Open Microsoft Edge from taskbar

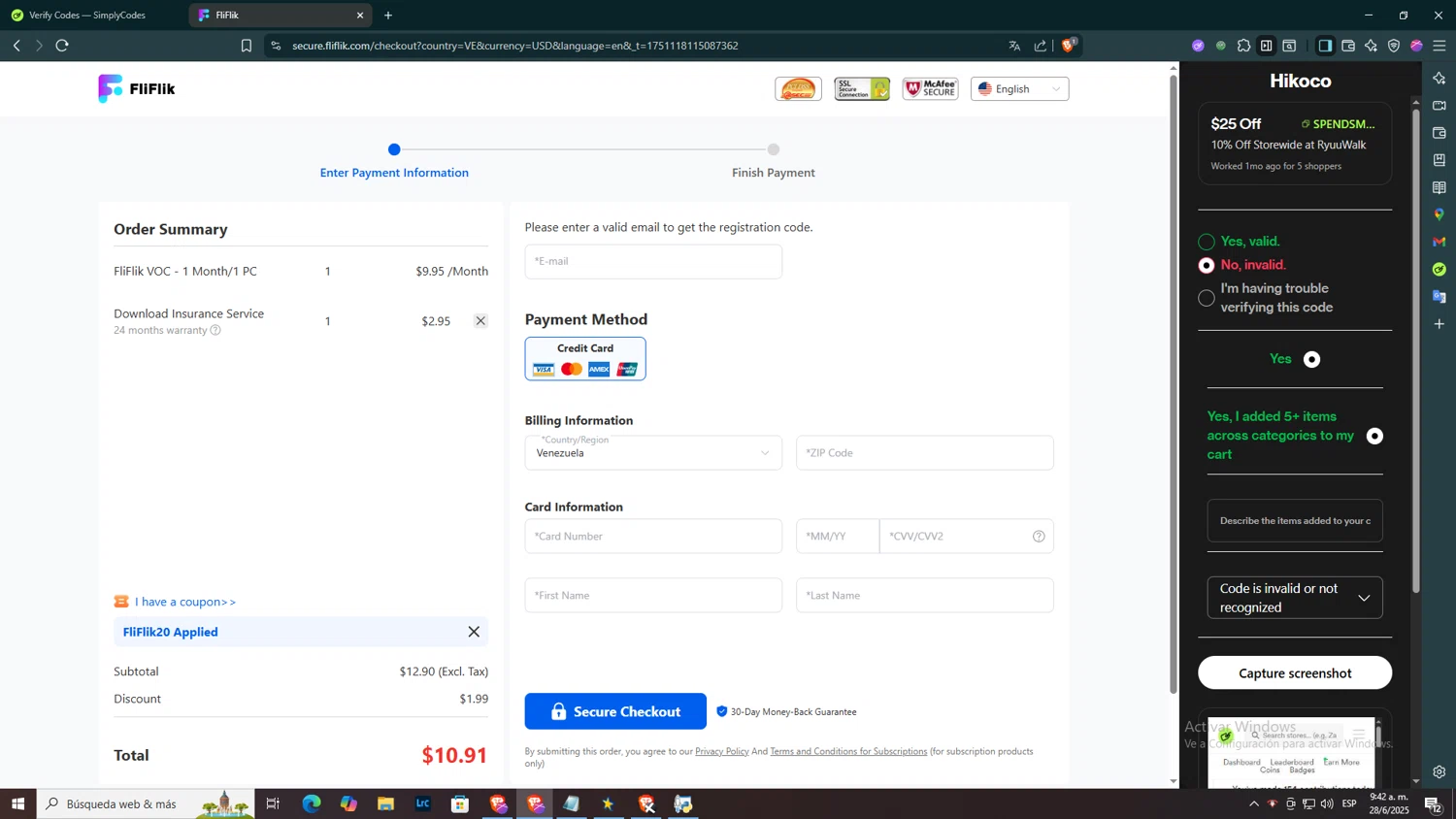312,803
